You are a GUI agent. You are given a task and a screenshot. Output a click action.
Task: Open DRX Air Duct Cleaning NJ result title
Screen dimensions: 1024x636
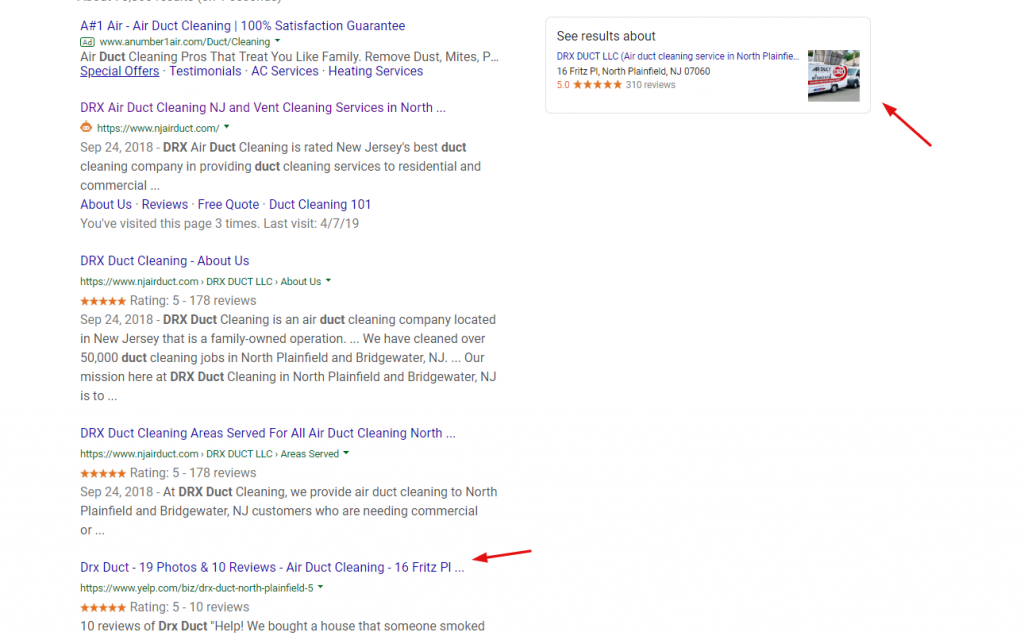(263, 108)
